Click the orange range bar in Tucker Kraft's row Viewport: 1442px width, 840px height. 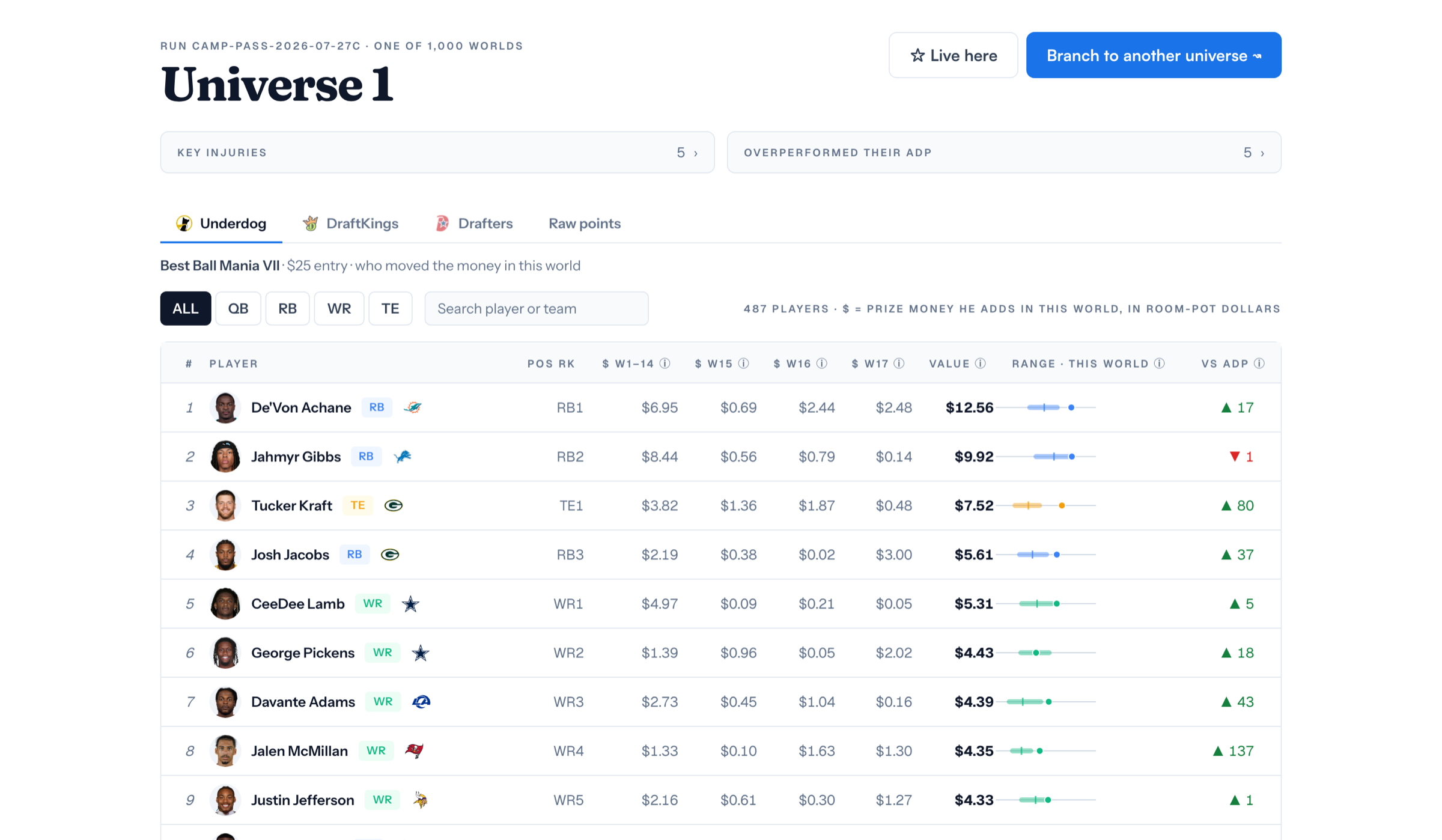tap(1046, 506)
